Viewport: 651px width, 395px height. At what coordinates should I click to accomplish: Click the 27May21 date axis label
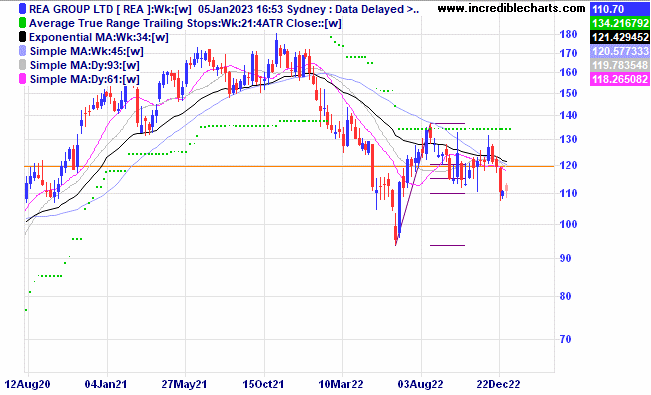click(x=184, y=384)
